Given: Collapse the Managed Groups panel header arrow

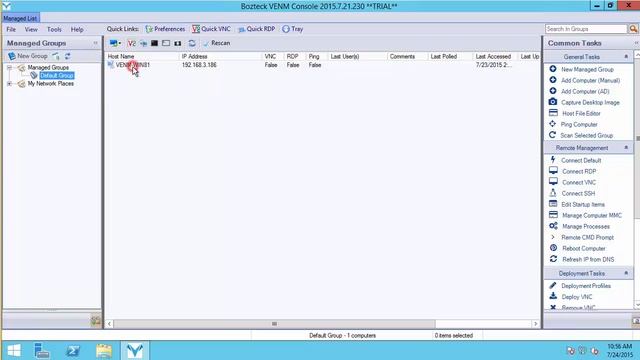Looking at the screenshot, I should point(96,43).
